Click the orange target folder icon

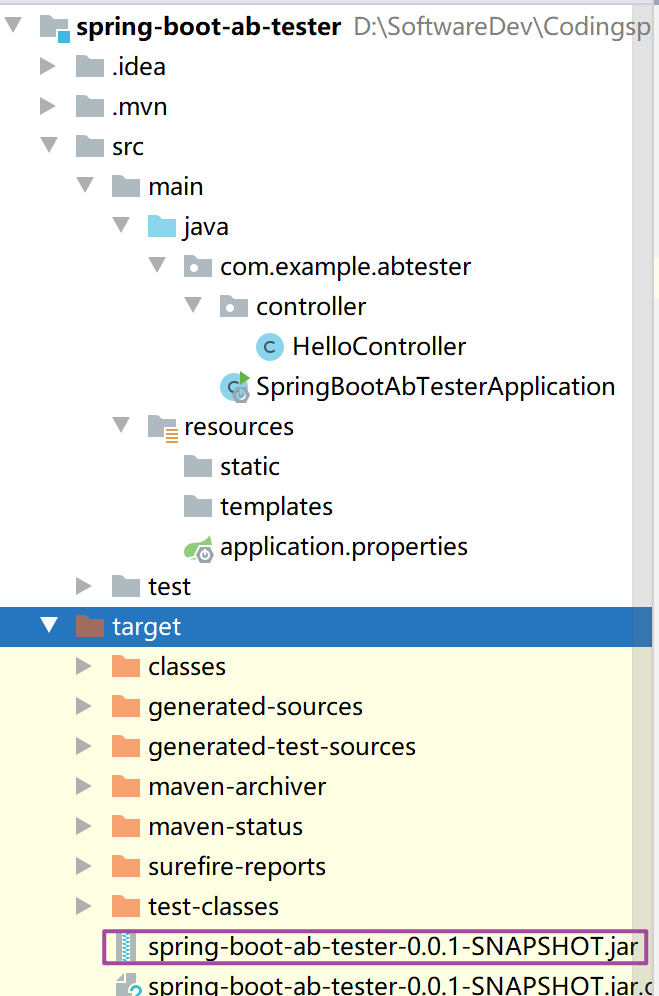pyautogui.click(x=90, y=627)
